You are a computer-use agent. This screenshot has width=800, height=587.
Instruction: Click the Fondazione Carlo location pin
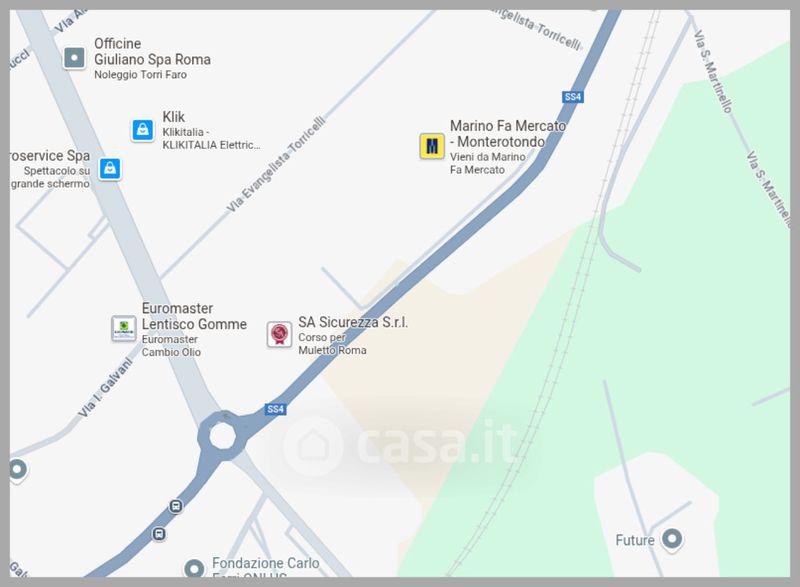click(194, 568)
